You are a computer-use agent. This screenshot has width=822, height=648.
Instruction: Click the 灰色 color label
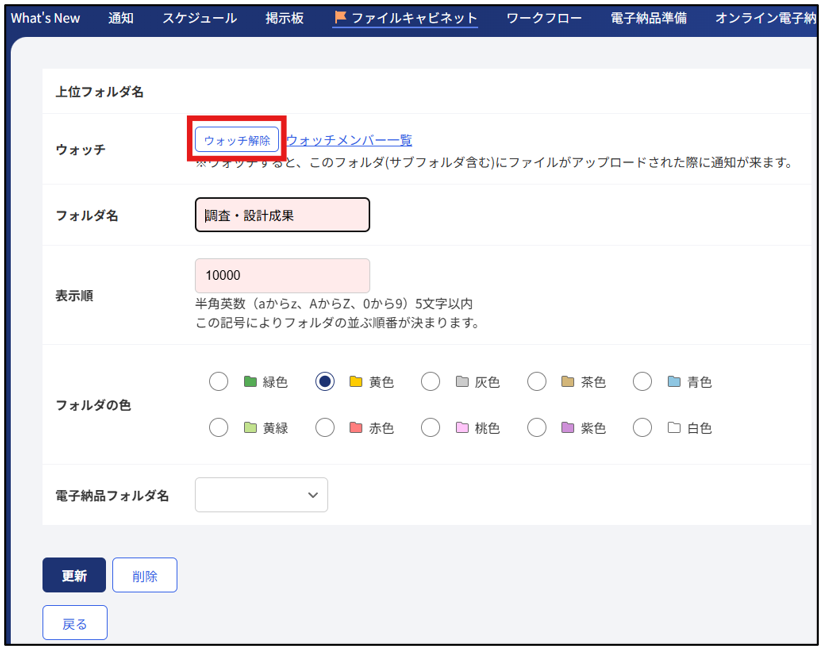[487, 382]
